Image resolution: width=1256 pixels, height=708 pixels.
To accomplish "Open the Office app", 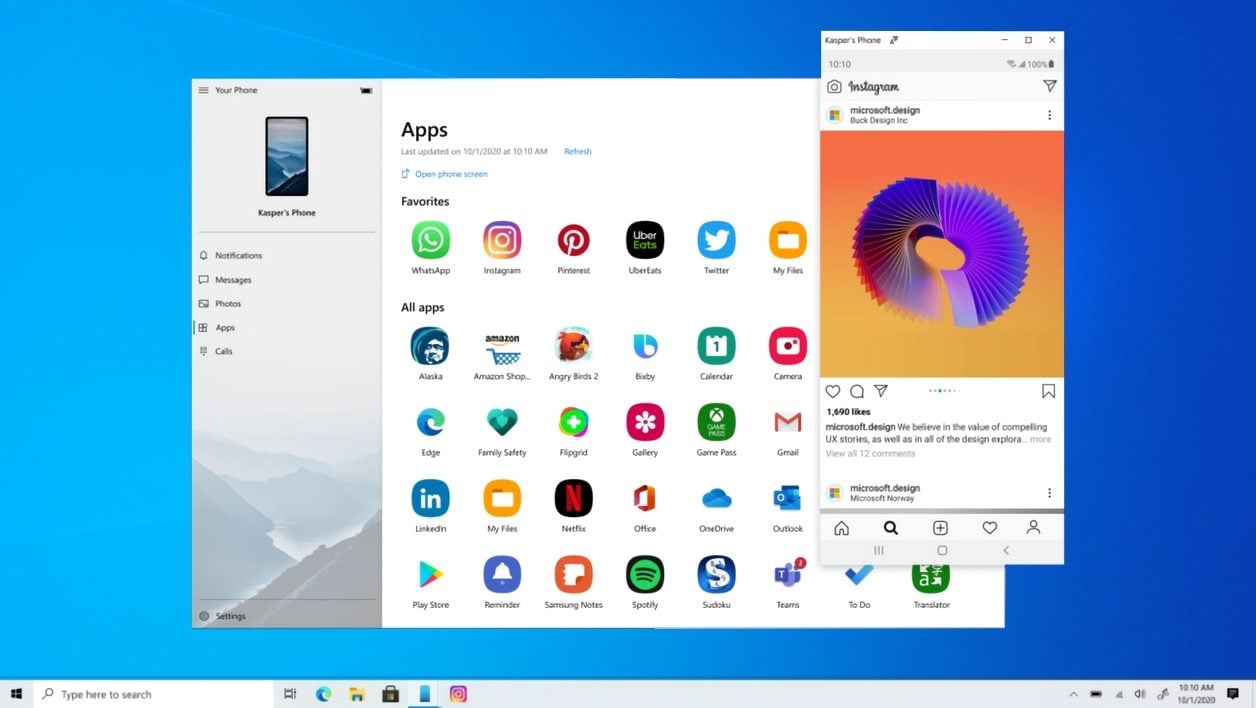I will (645, 498).
